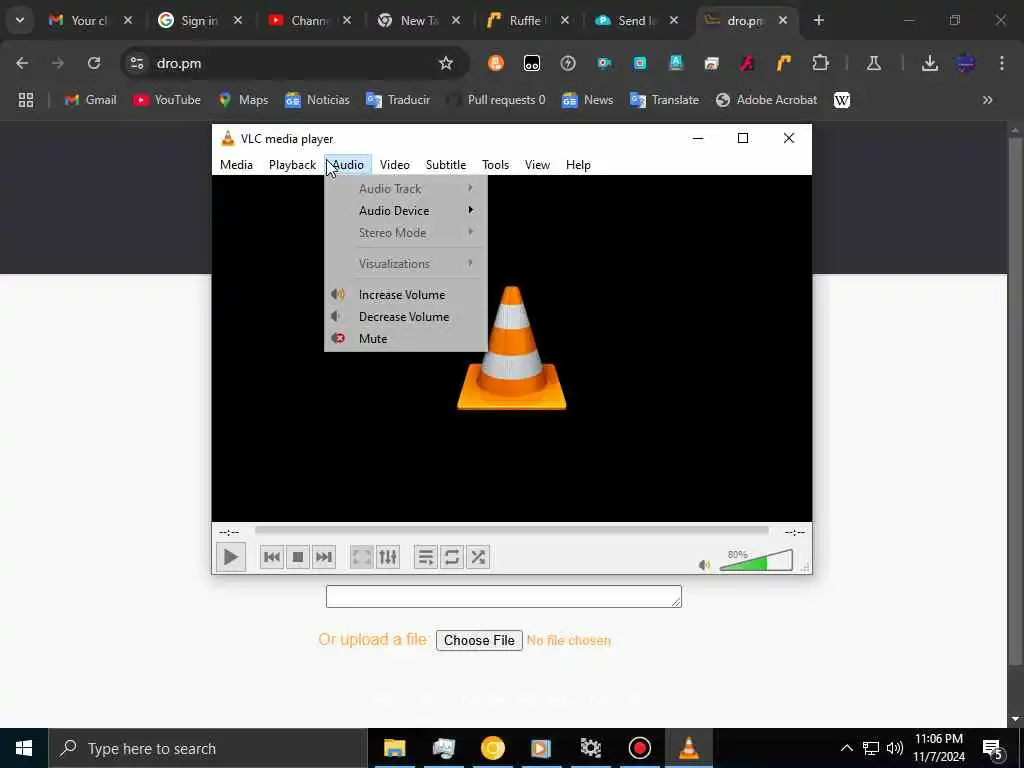
Task: Open the Help menu in VLC
Action: 578,165
